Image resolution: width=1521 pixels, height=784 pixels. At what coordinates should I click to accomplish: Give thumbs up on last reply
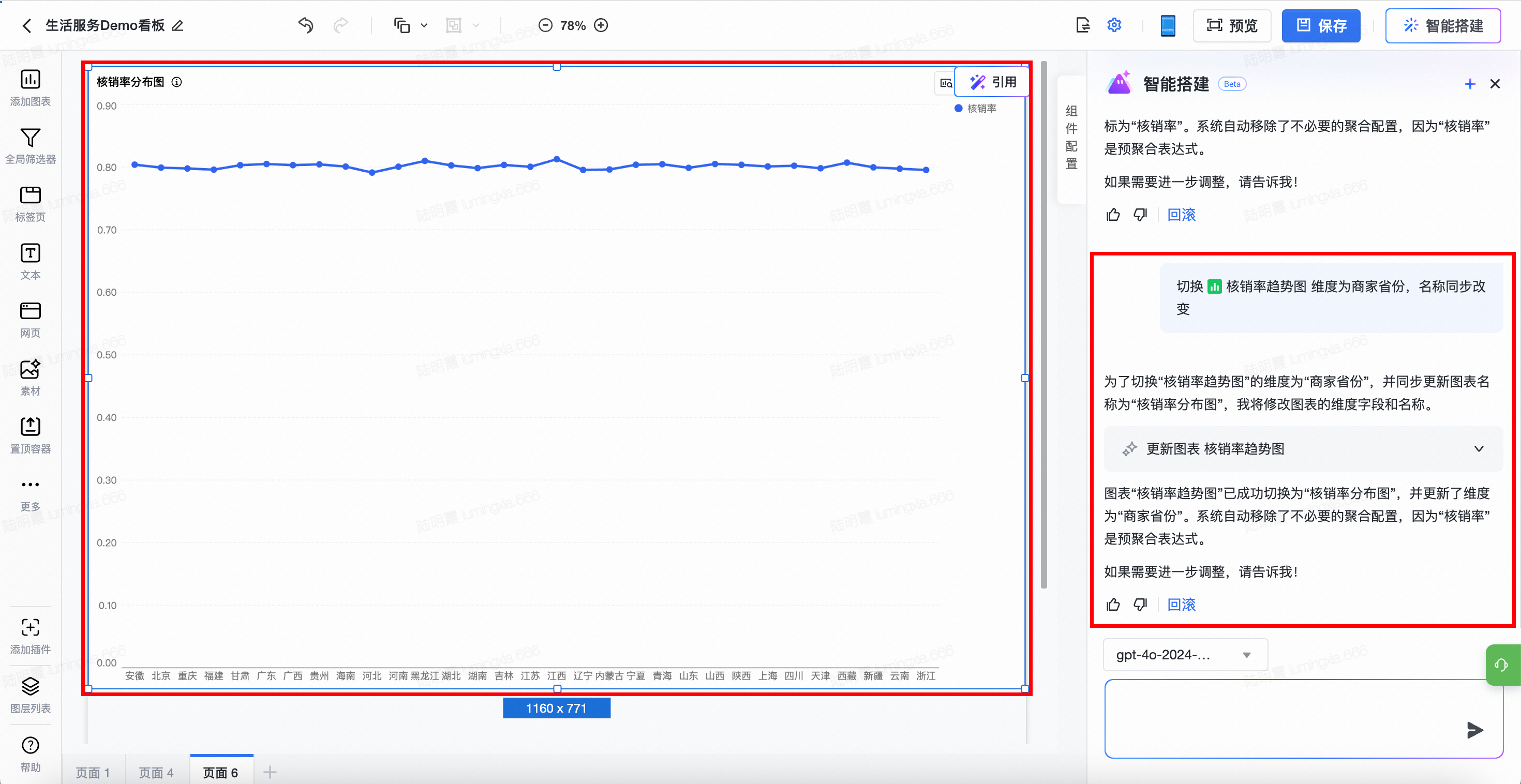point(1113,605)
